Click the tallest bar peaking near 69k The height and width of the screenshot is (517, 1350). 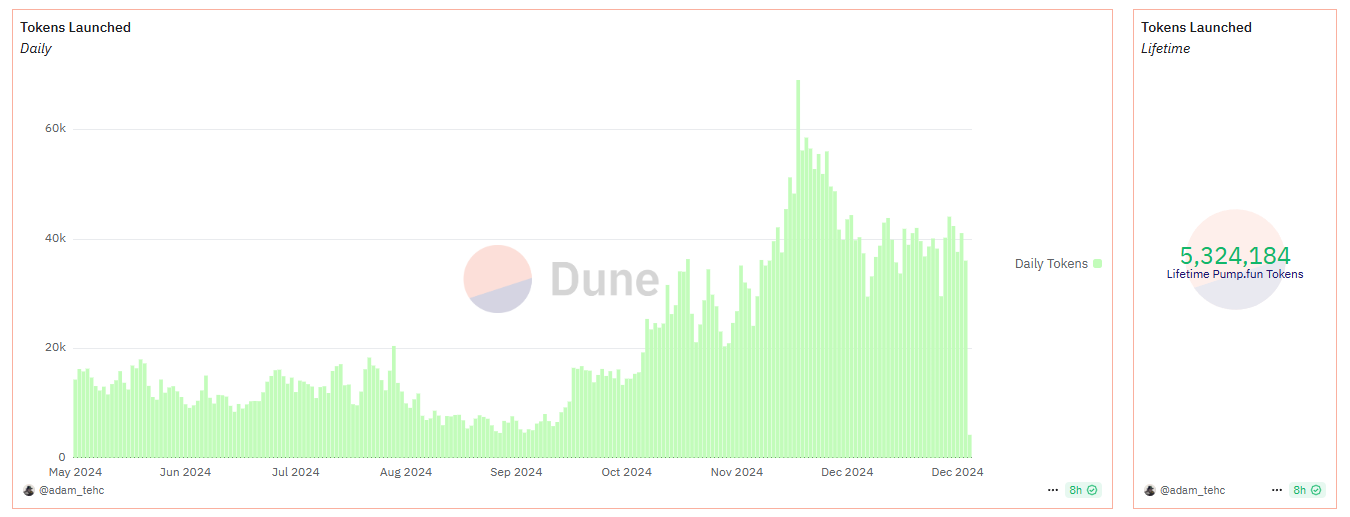pos(798,268)
